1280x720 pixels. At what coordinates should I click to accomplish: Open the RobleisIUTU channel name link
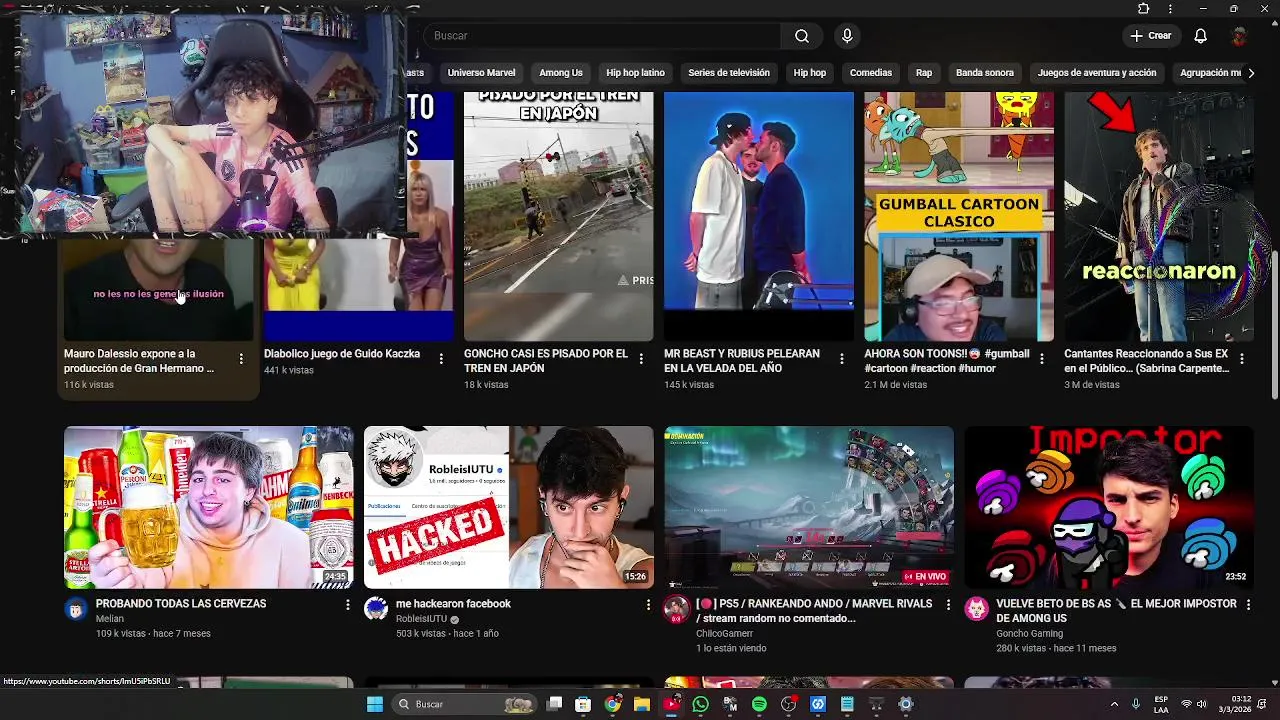coord(421,619)
